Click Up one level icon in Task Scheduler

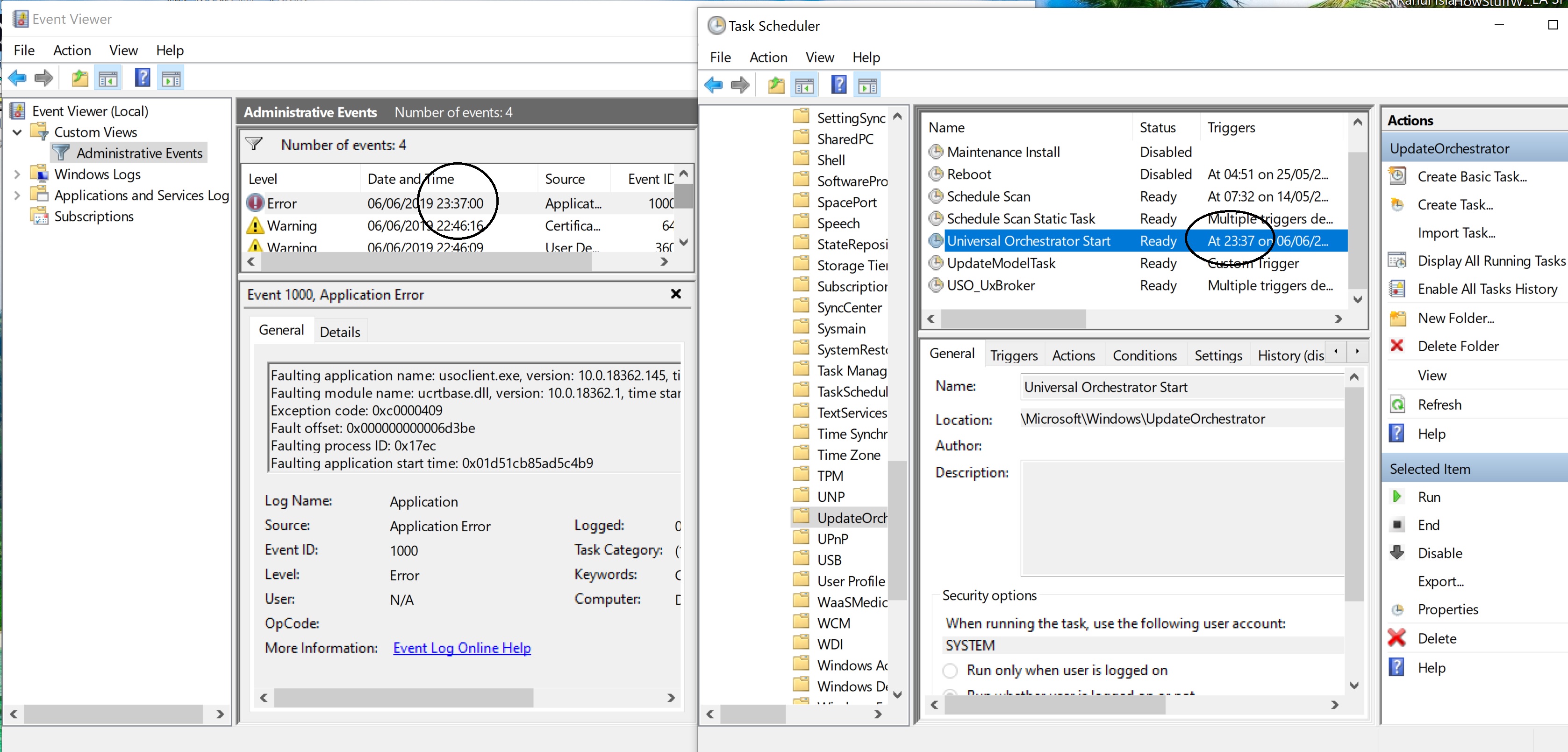click(x=776, y=85)
